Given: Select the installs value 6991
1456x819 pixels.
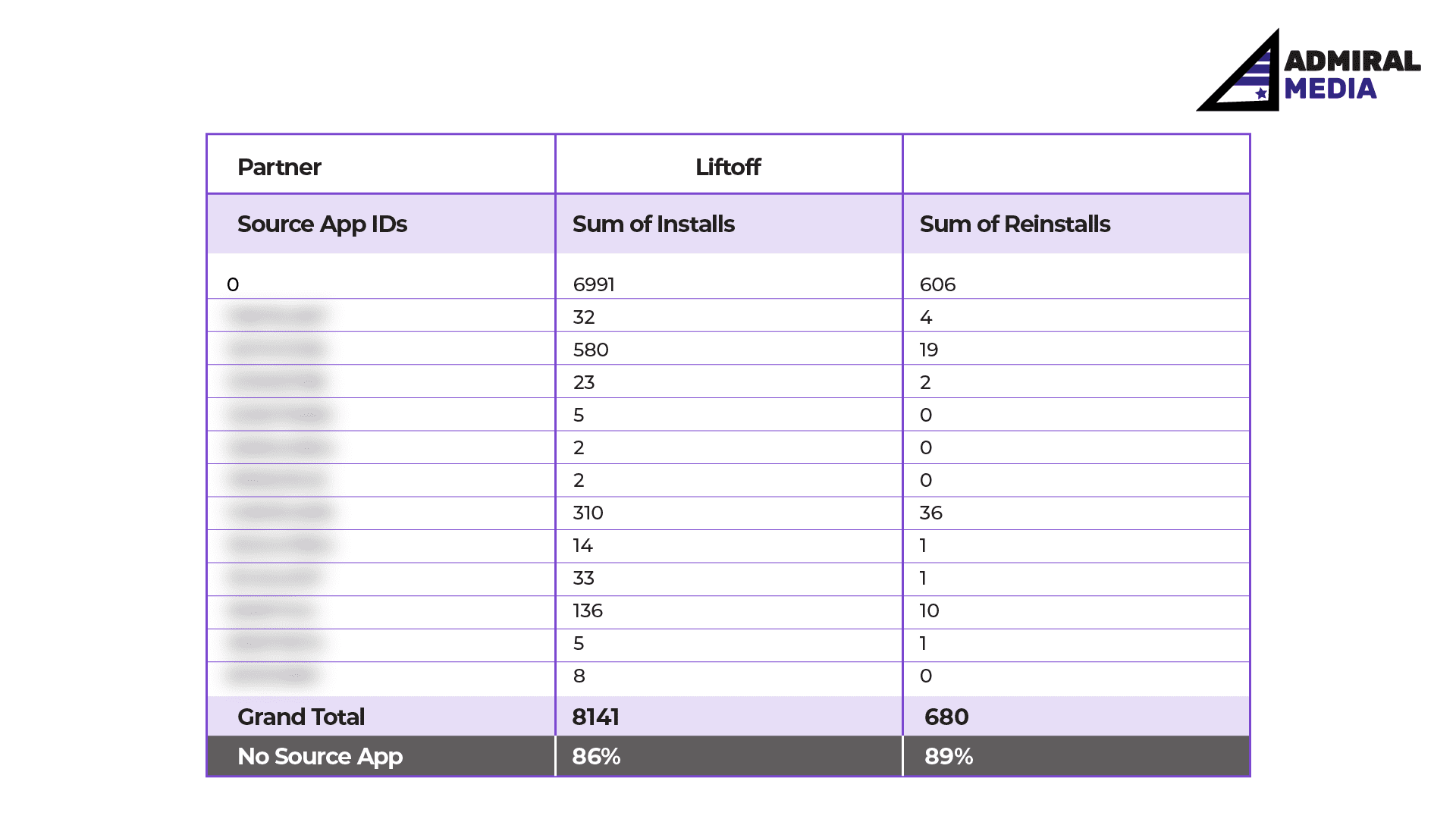Looking at the screenshot, I should 594,284.
